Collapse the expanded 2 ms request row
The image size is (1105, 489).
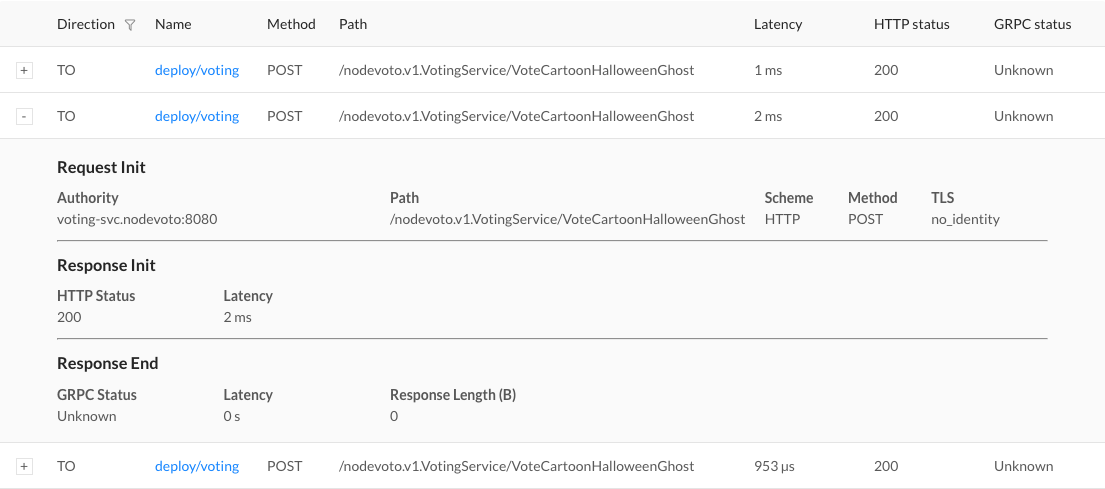(25, 117)
